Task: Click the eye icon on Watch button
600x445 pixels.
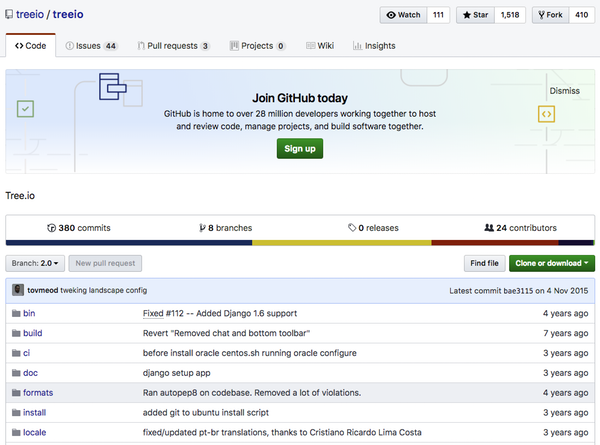Action: click(x=391, y=15)
